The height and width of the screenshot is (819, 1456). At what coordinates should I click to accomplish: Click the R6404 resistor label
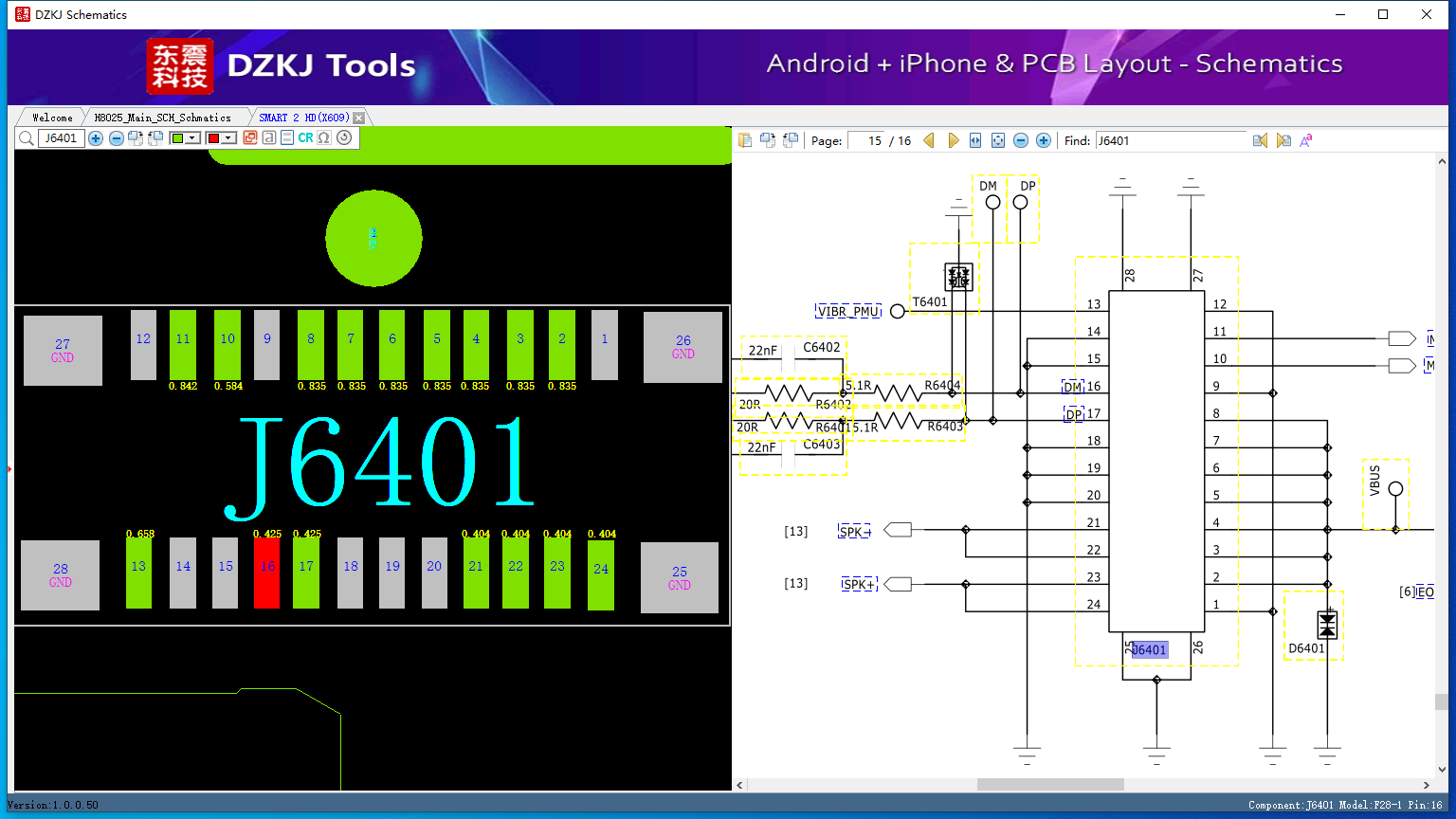pos(942,385)
